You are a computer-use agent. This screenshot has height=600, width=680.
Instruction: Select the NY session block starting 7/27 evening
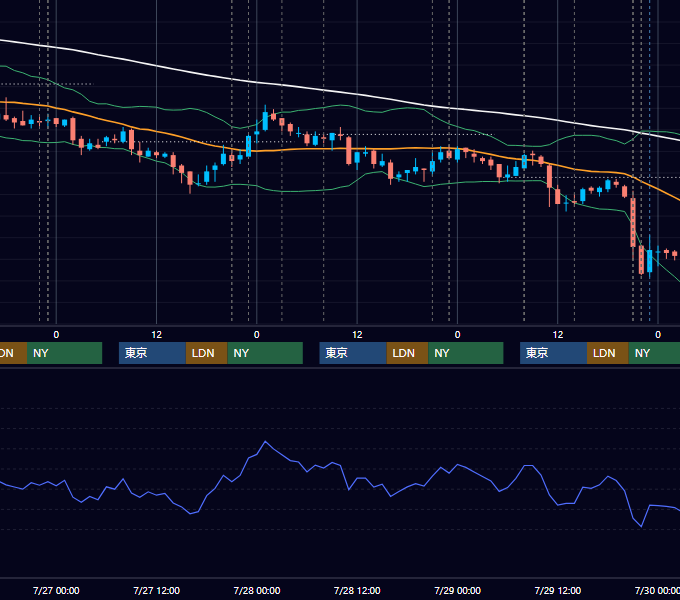(265, 353)
